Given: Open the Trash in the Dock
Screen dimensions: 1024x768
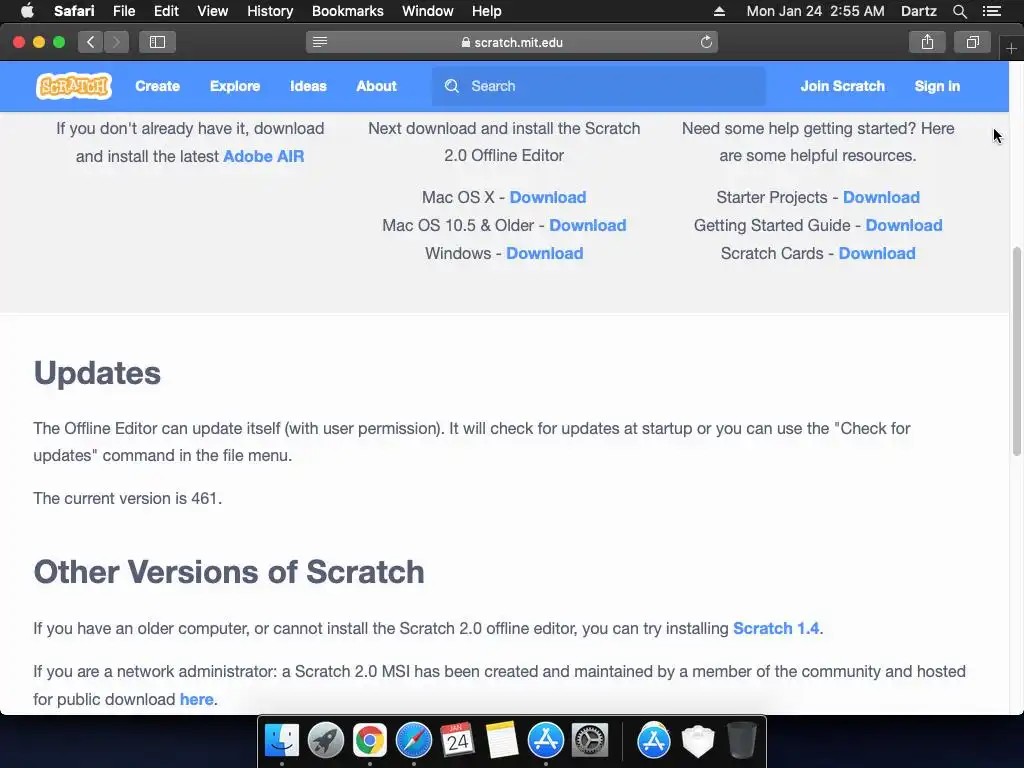Looking at the screenshot, I should (742, 741).
